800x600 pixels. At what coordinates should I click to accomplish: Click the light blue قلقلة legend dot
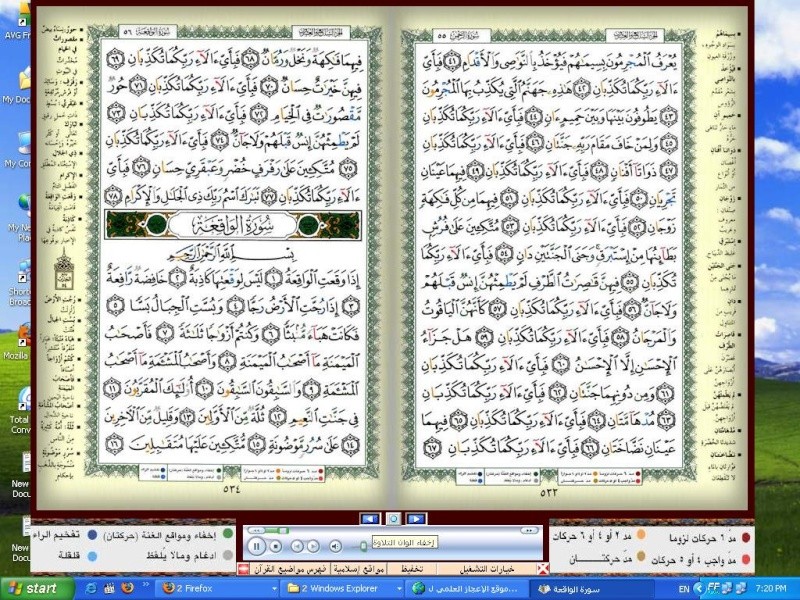(92, 556)
